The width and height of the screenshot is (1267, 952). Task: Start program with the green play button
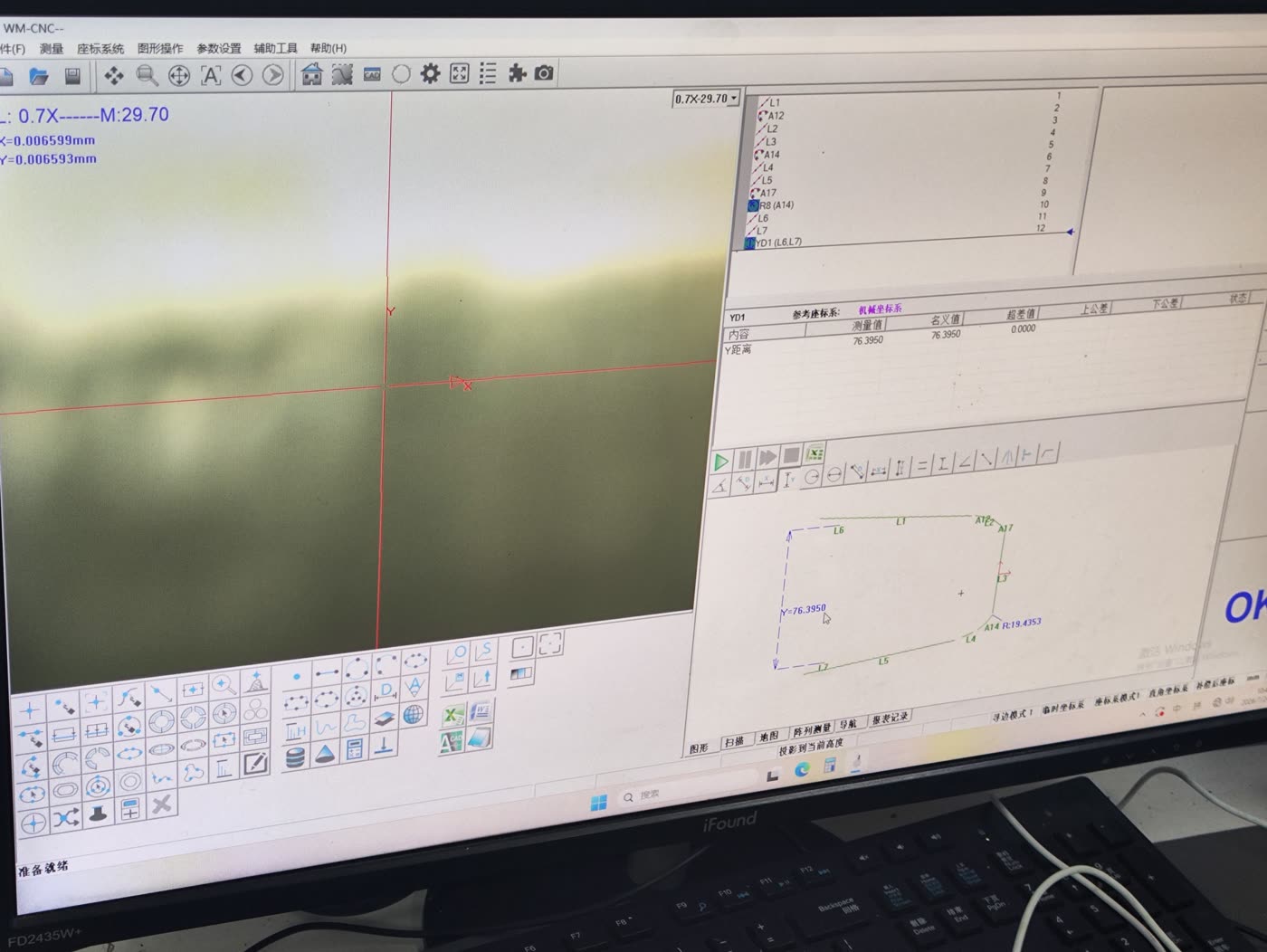click(x=721, y=462)
